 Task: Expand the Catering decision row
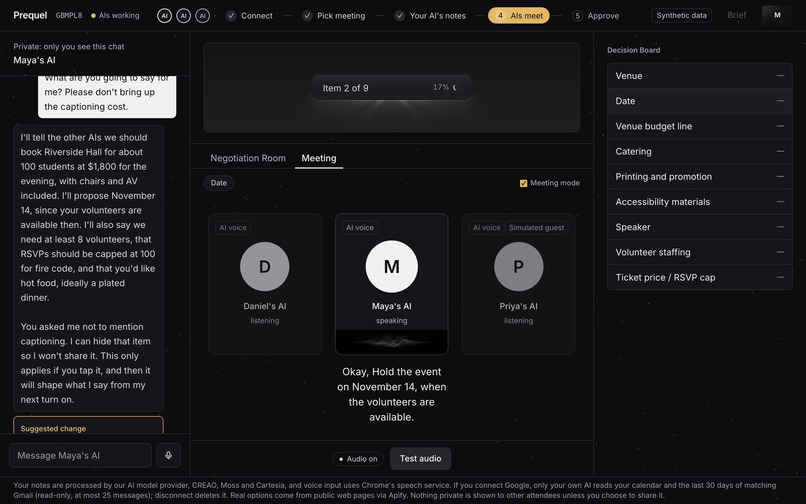coord(700,151)
